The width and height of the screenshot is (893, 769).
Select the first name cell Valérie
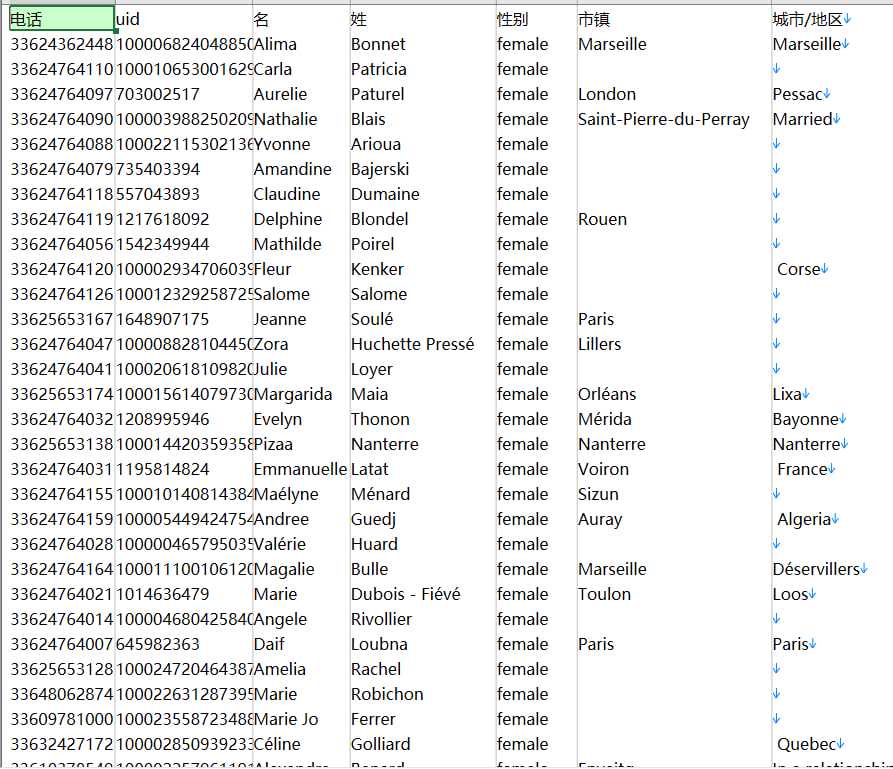point(301,545)
